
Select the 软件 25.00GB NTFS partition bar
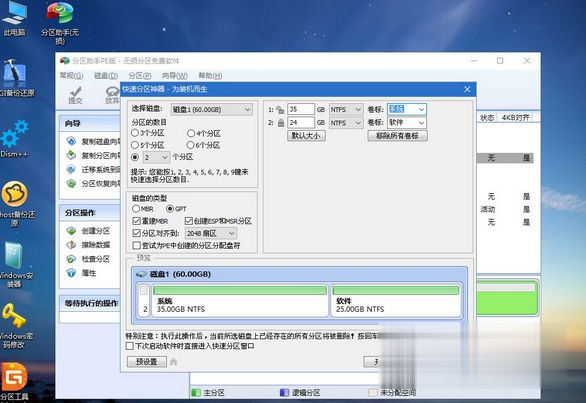tap(396, 301)
